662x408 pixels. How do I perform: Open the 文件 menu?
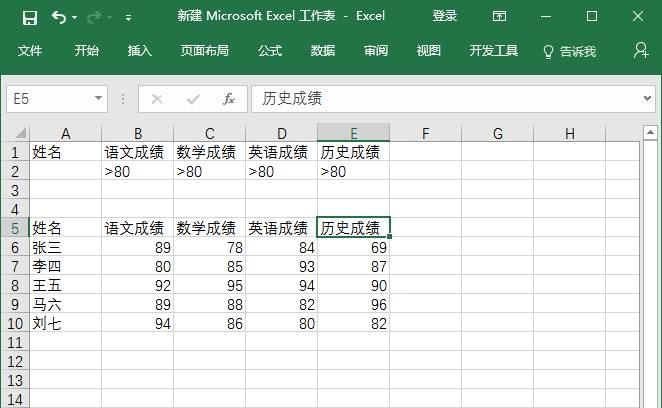point(30,51)
